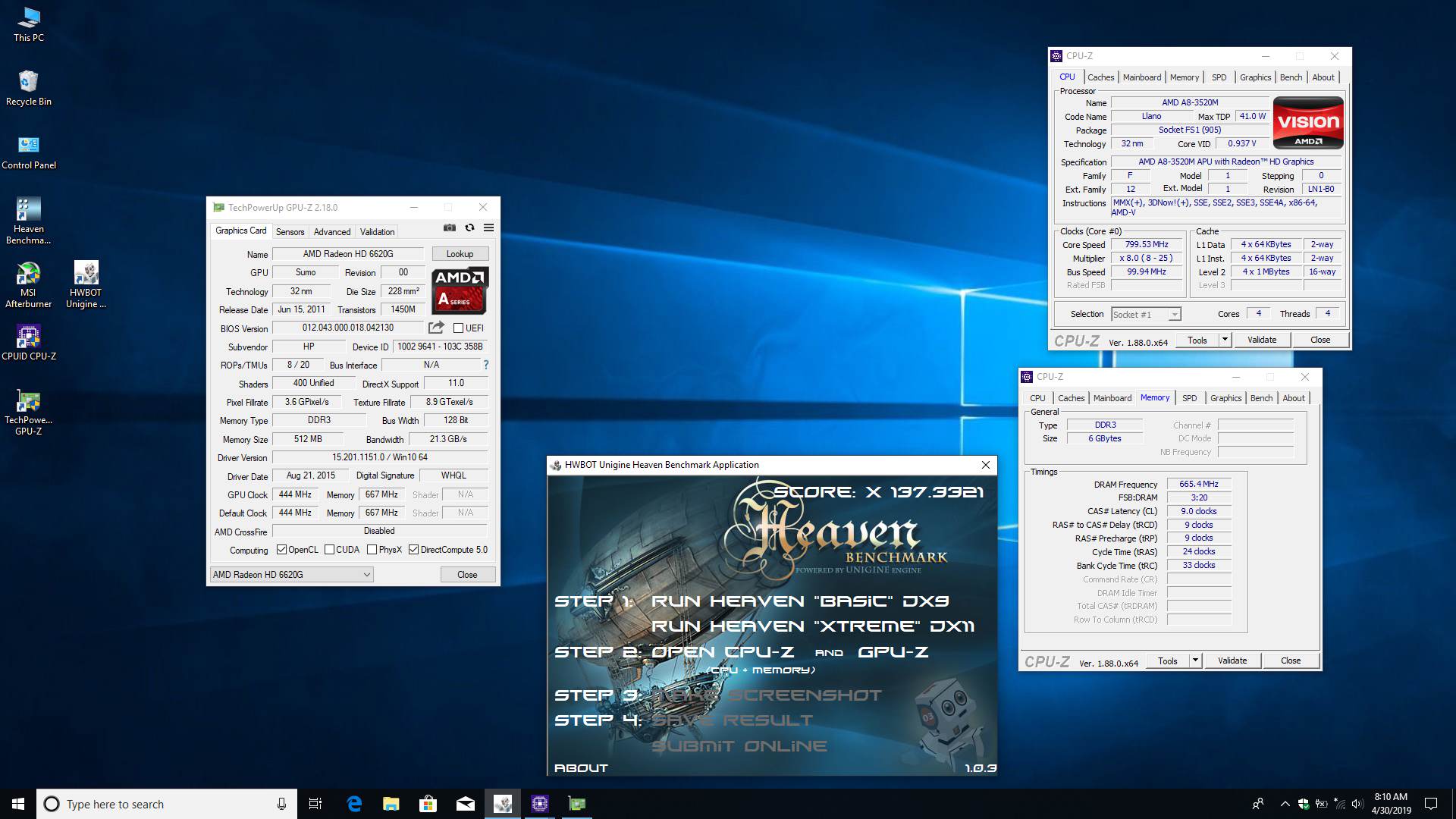Click Bus Interface question mark help
This screenshot has width=1456, height=819.
click(485, 365)
